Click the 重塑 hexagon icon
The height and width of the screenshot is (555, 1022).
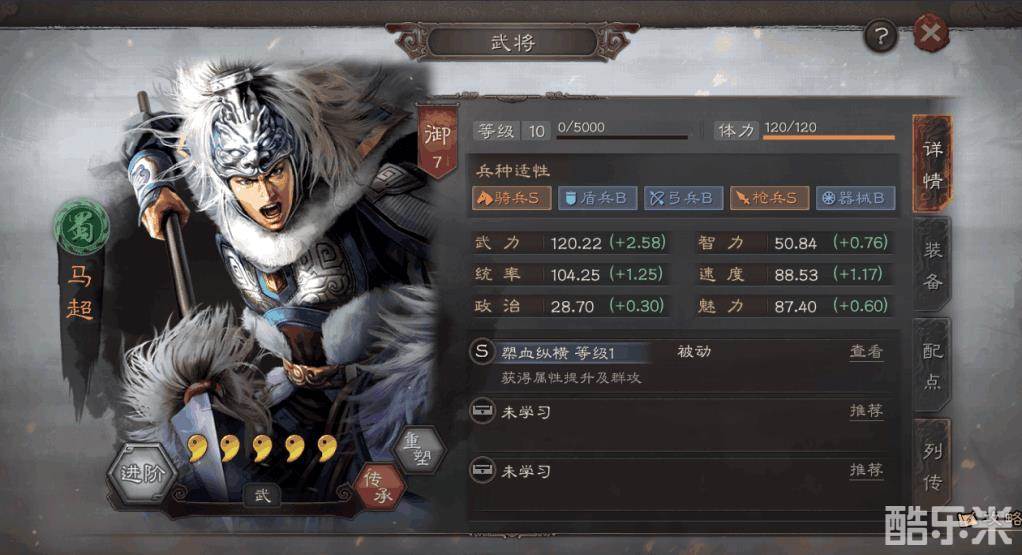(418, 449)
